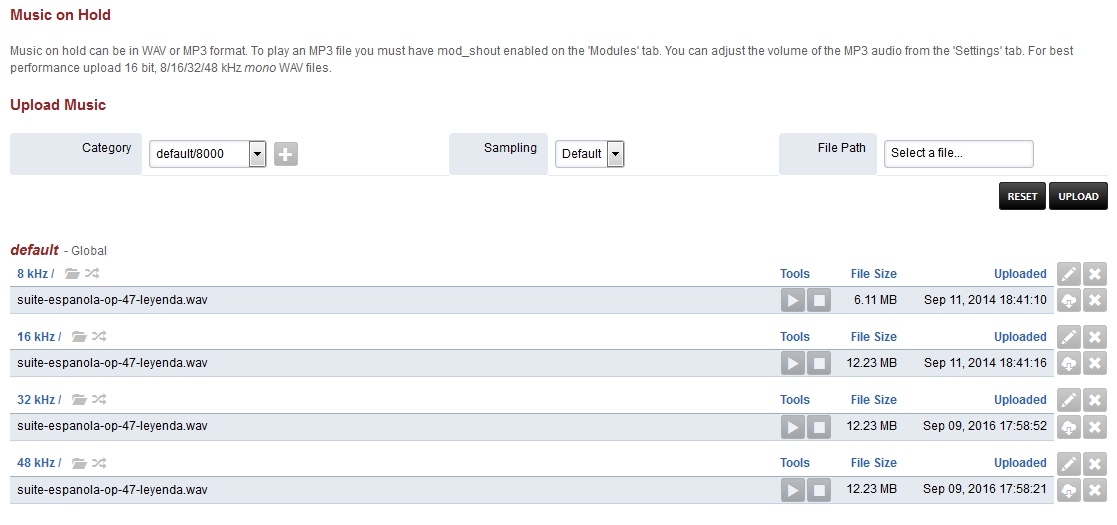
Task: Click the Select a file input field
Action: coord(958,153)
